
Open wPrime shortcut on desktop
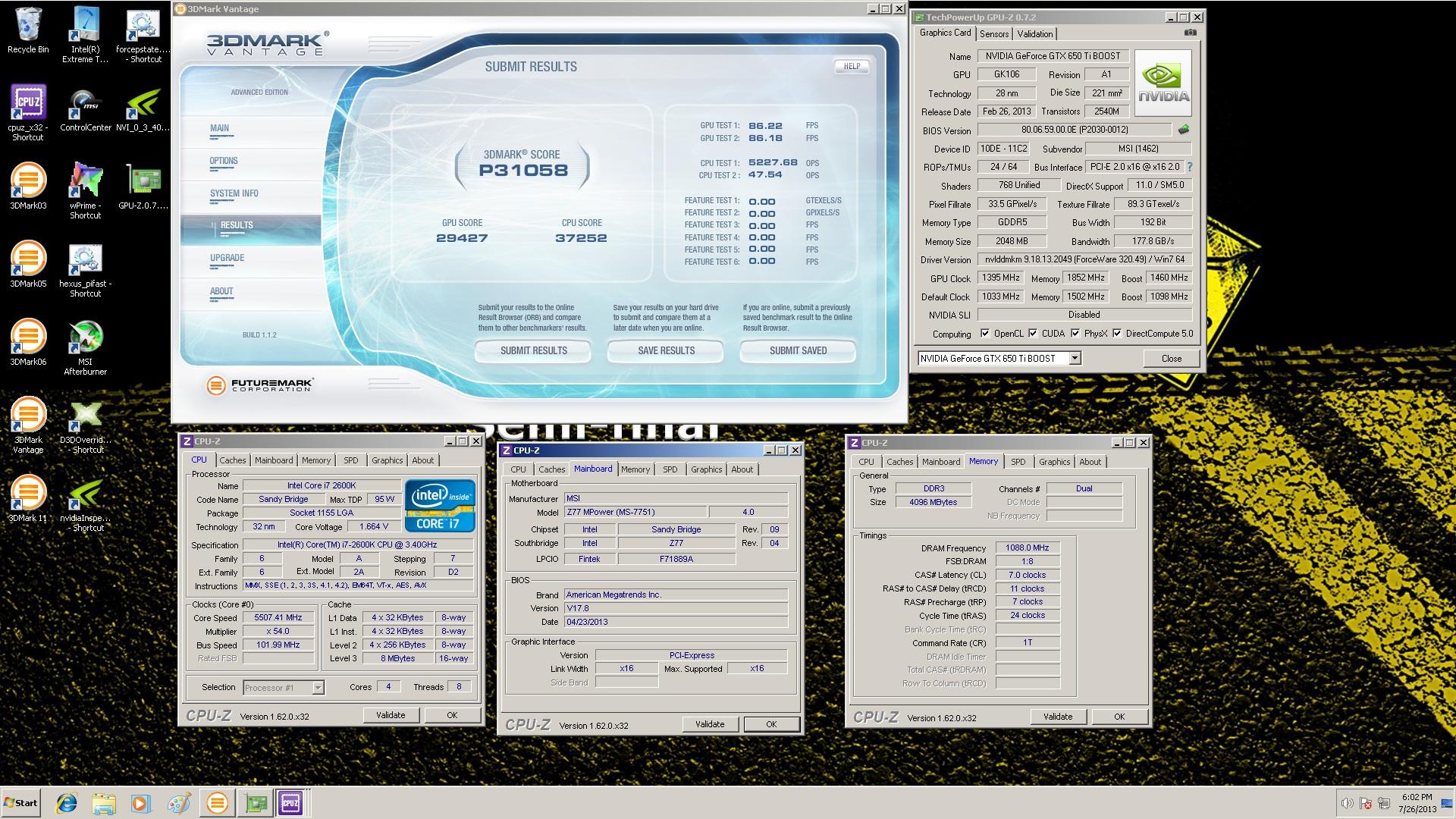[x=85, y=190]
